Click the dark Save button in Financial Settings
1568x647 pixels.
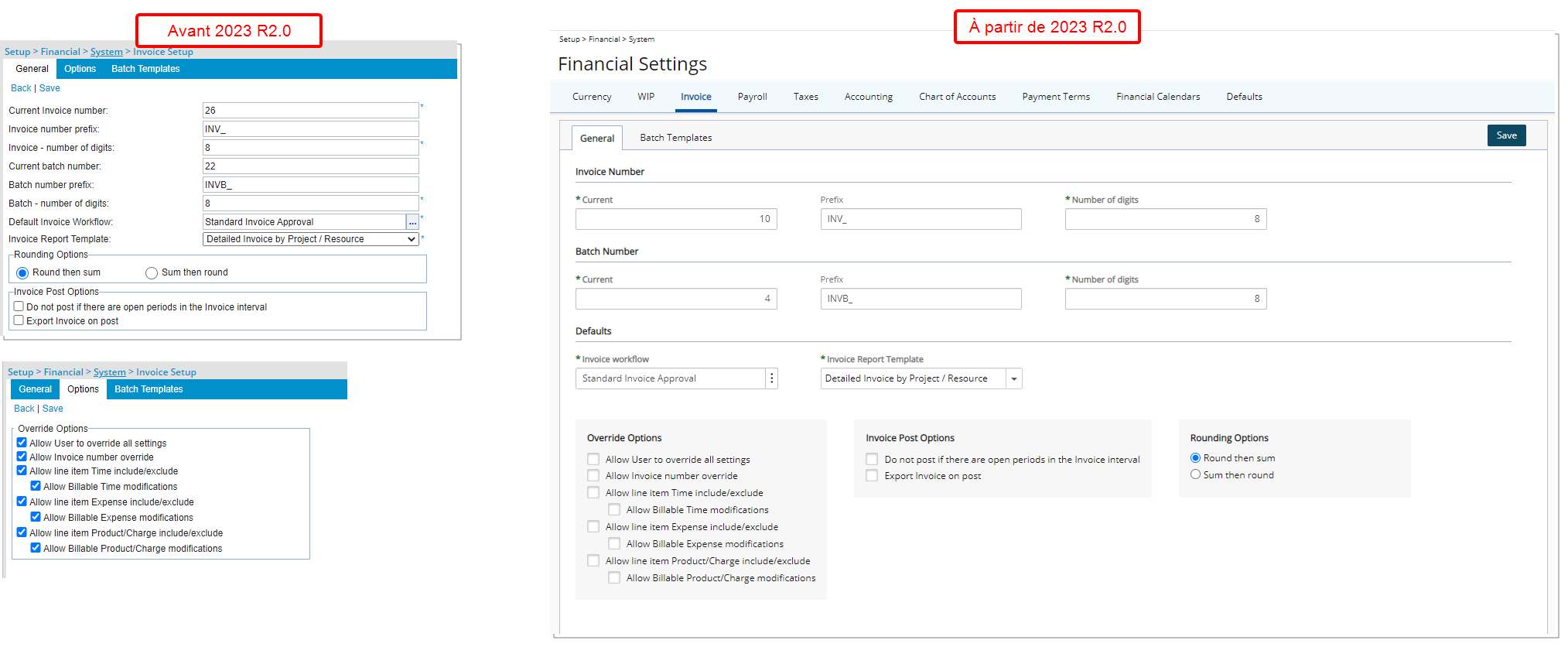point(1506,135)
